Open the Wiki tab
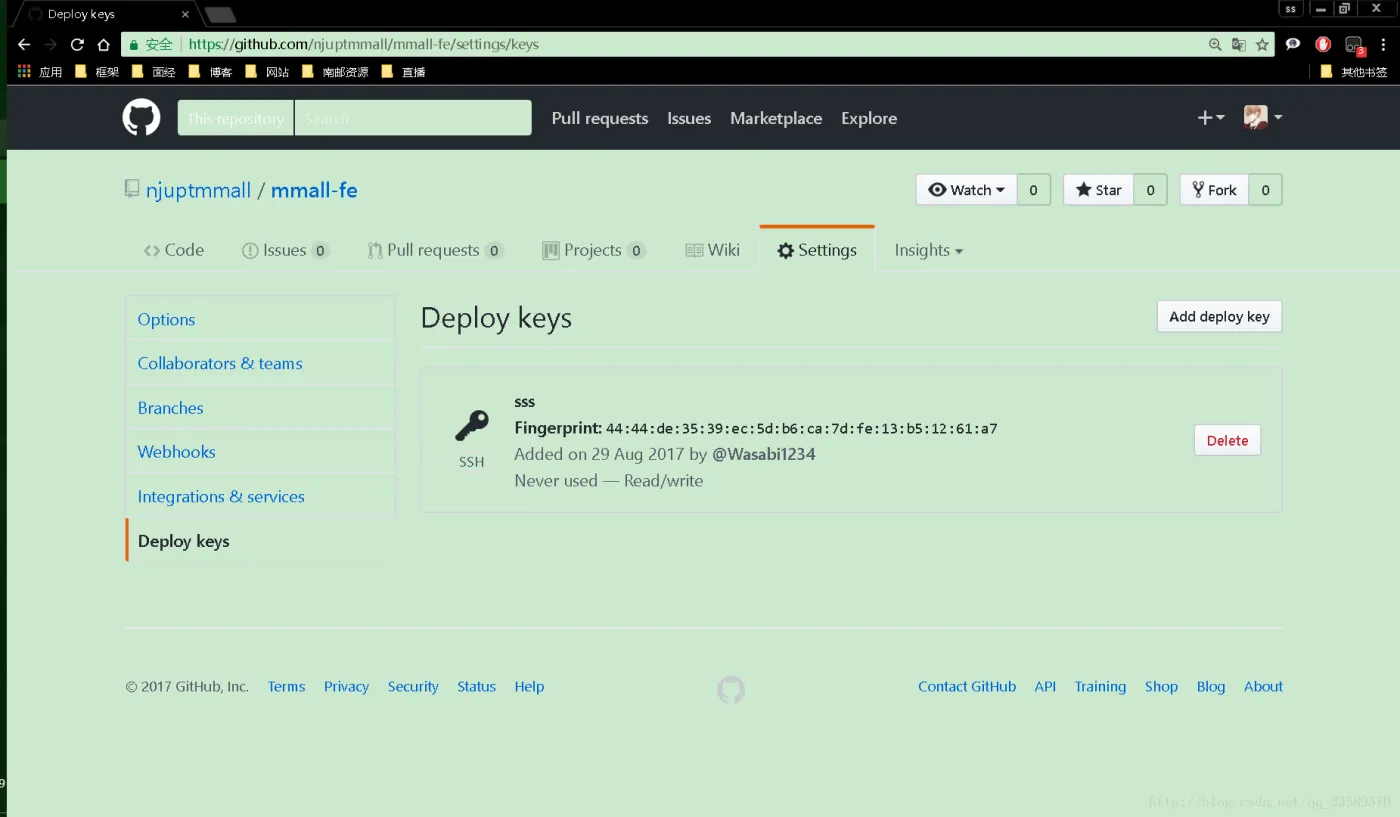The width and height of the screenshot is (1400, 817). tap(713, 250)
